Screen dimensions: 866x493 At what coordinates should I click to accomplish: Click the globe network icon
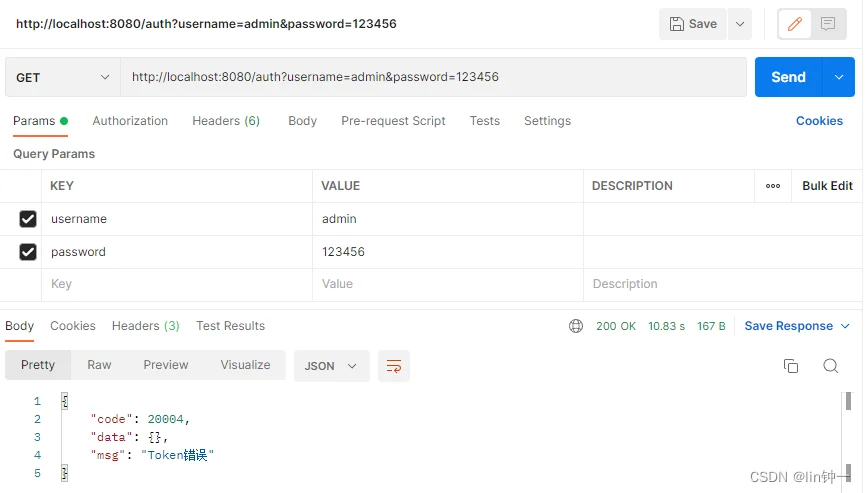[x=575, y=326]
